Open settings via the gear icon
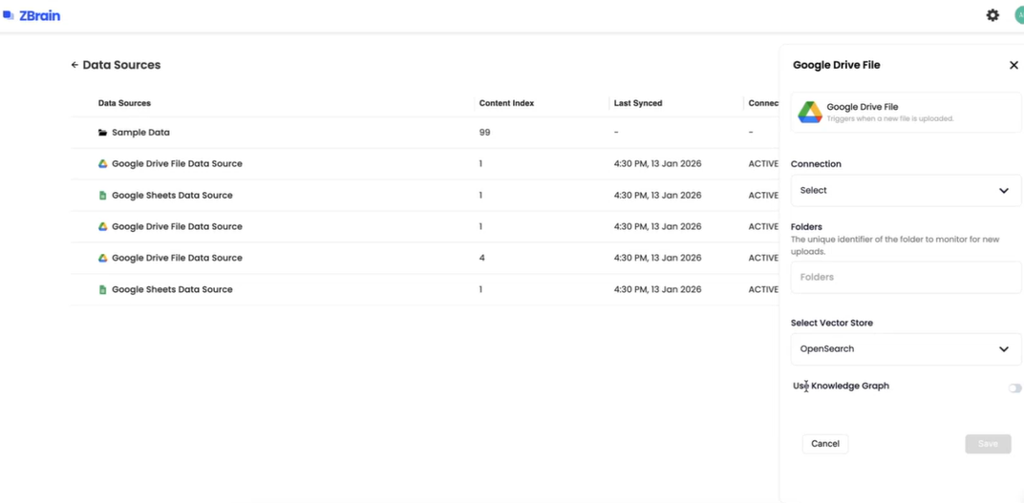The image size is (1024, 503). pos(992,15)
